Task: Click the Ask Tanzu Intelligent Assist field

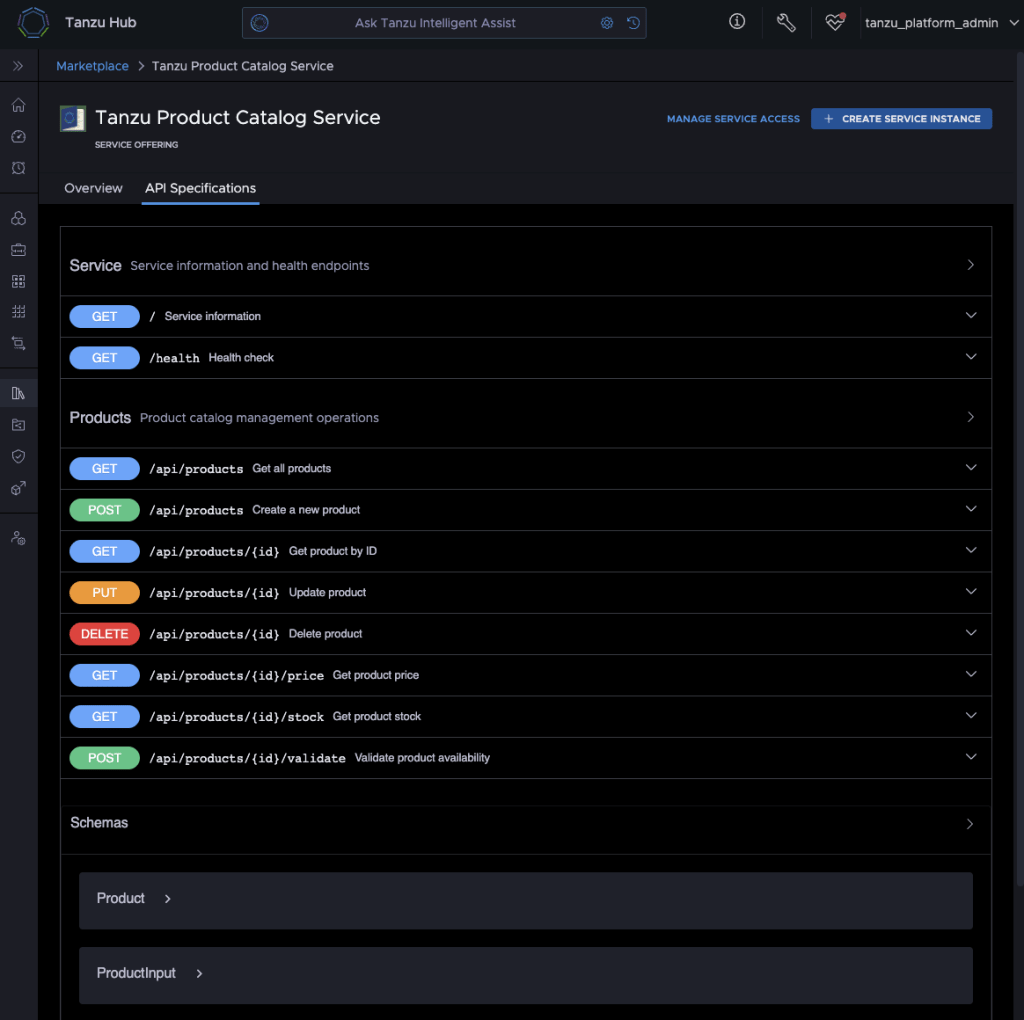Action: point(436,23)
